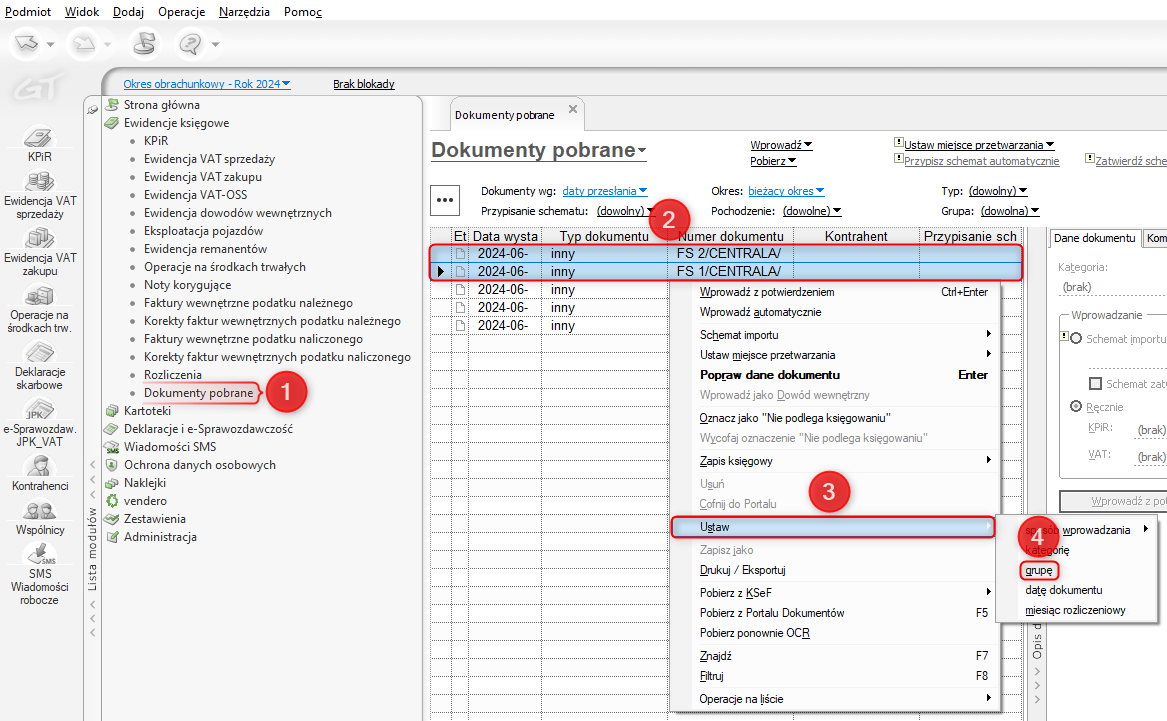Open the KPiR sidebar icon
Viewport: 1167px width, 721px height.
tap(39, 139)
